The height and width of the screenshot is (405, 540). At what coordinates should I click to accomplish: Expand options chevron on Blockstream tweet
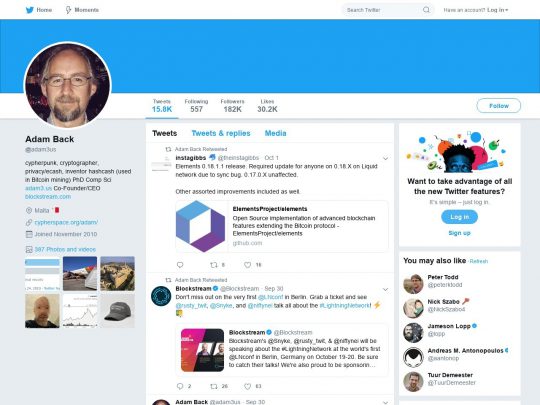pos(385,289)
